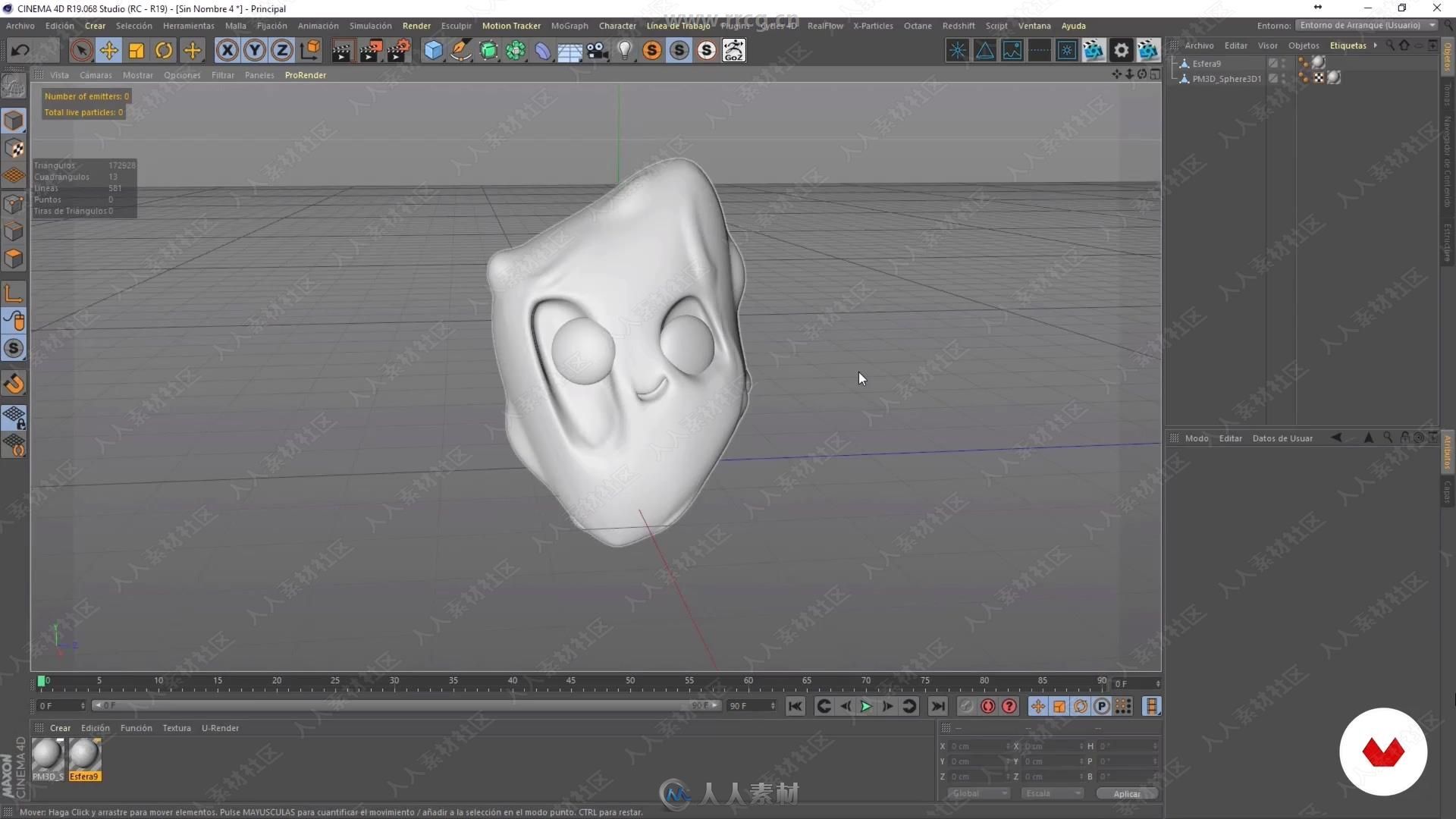Activate the Rotate tool in top toolbar
The image size is (1456, 819).
[164, 51]
